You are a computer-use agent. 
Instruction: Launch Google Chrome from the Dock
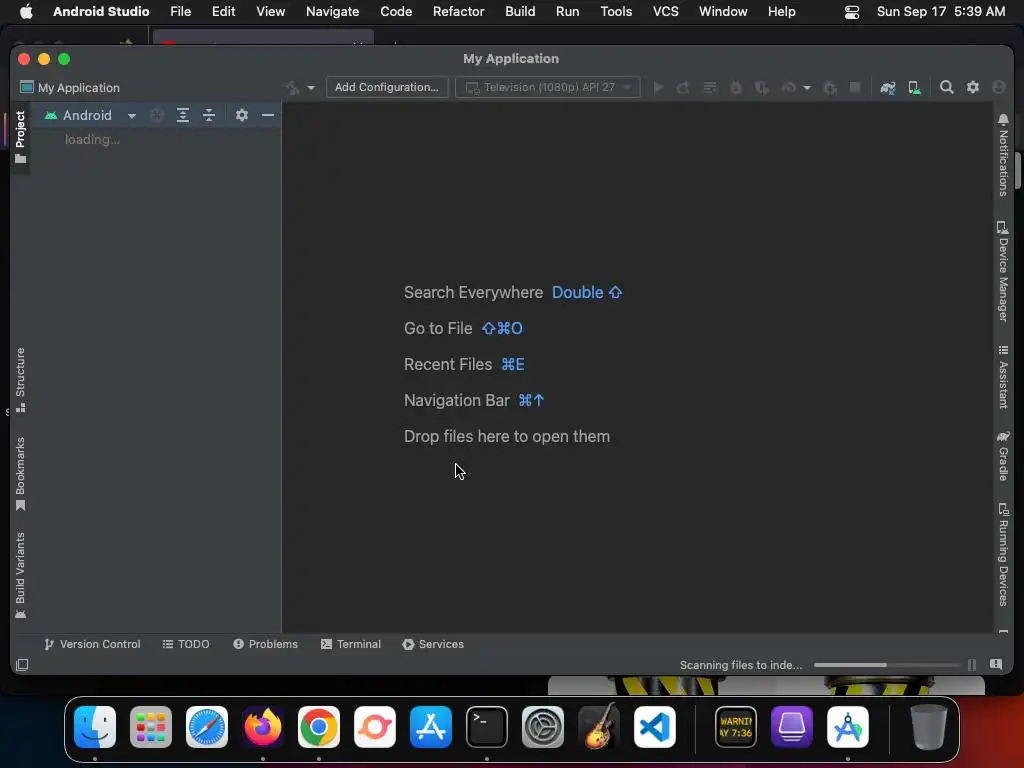(319, 727)
